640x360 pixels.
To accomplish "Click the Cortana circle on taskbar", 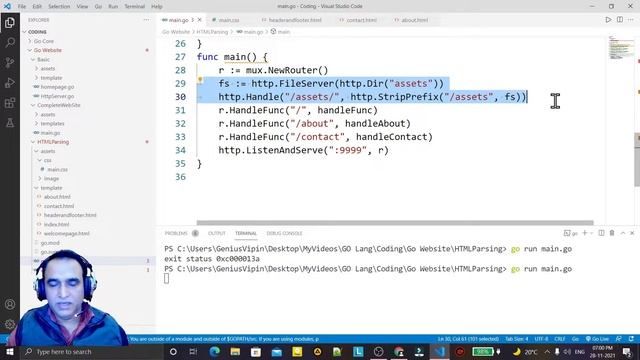I will [173, 351].
